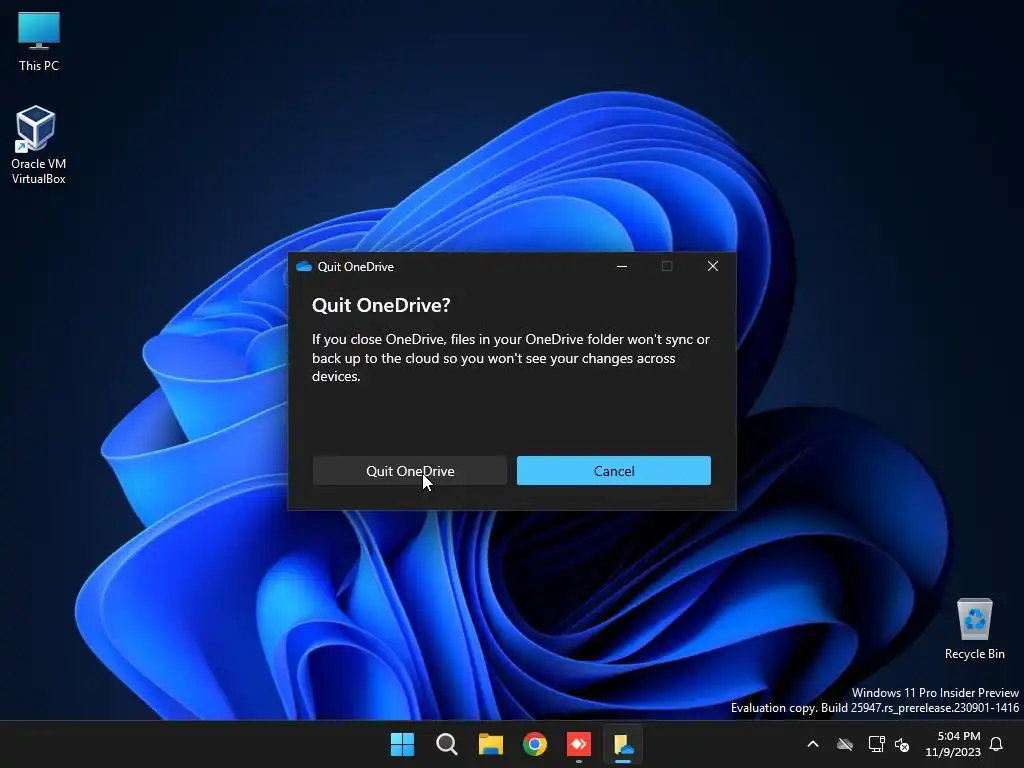Screen dimensions: 1024x768
Task: Click the "Quit OneDrive?" heading text
Action: [381, 305]
